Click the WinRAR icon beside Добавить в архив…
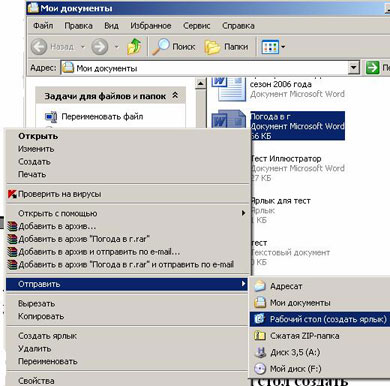390x386 pixels. coord(12,226)
